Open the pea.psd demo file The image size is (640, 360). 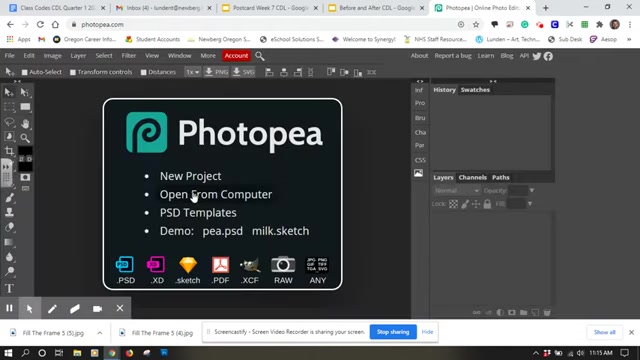pos(222,231)
